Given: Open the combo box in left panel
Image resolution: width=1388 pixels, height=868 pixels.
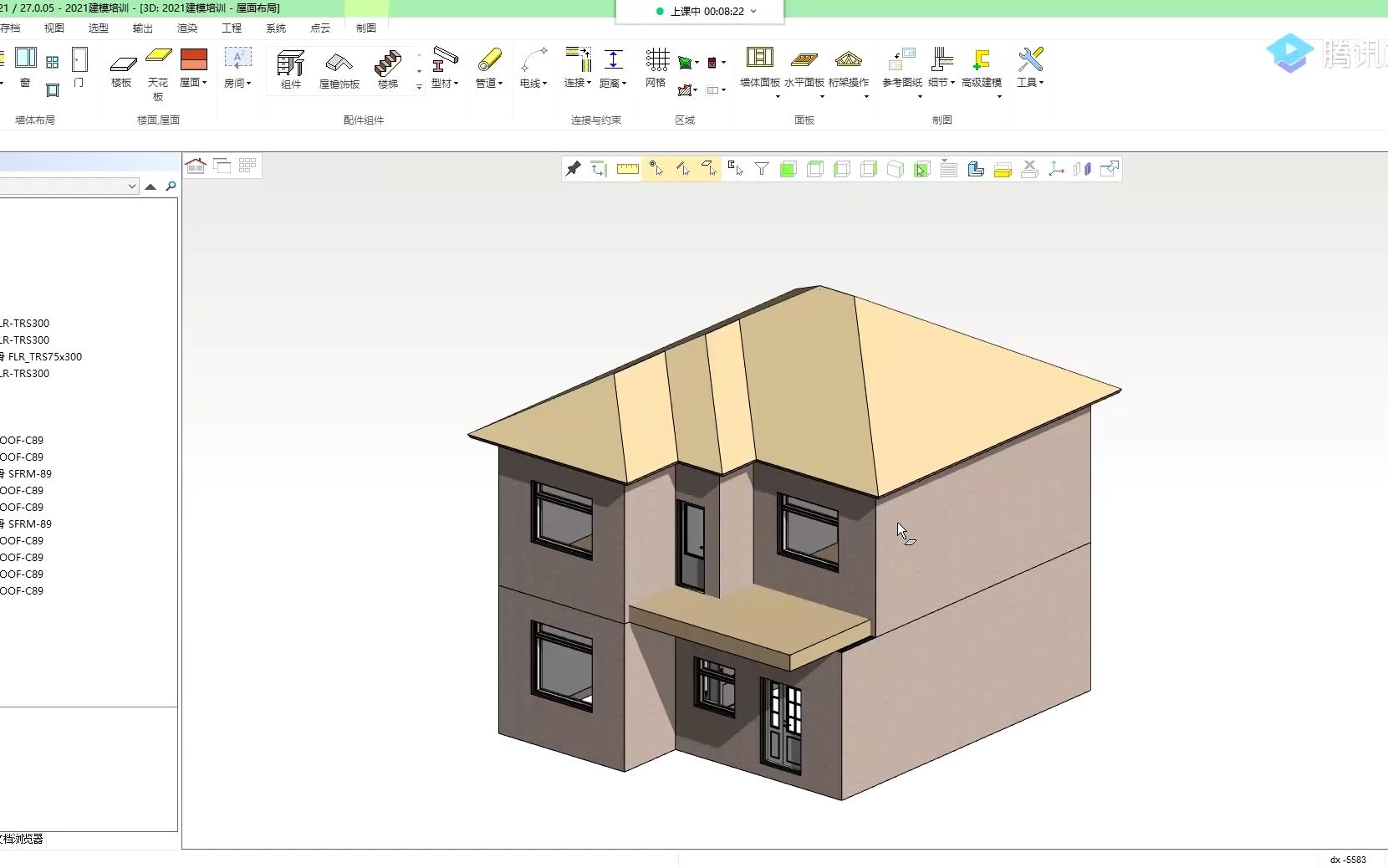Looking at the screenshot, I should [x=69, y=186].
